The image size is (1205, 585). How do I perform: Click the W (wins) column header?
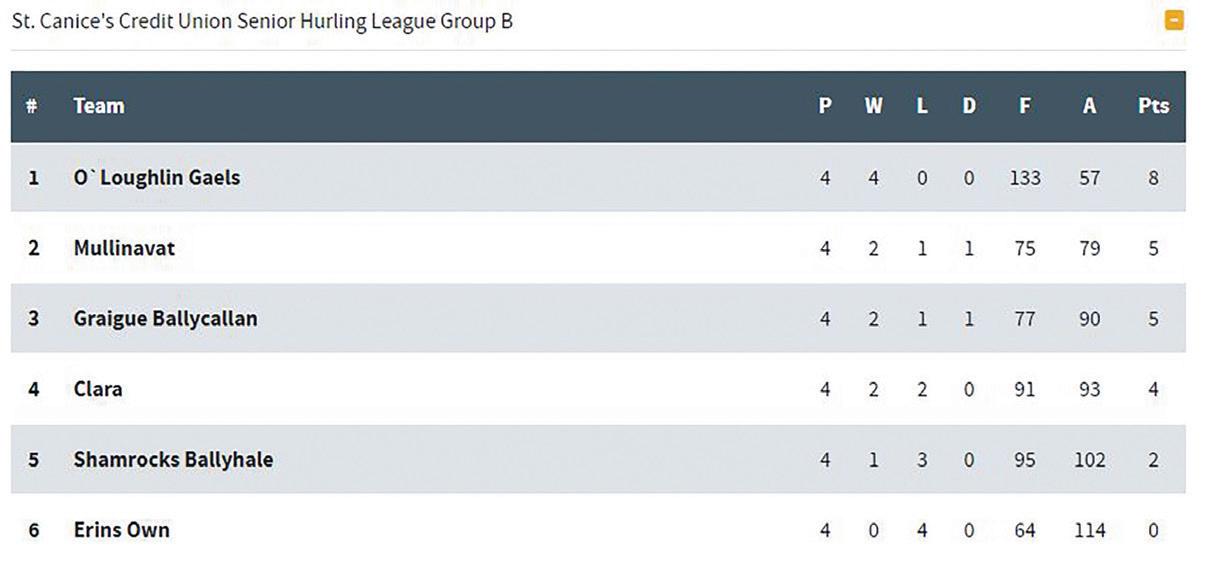click(873, 106)
